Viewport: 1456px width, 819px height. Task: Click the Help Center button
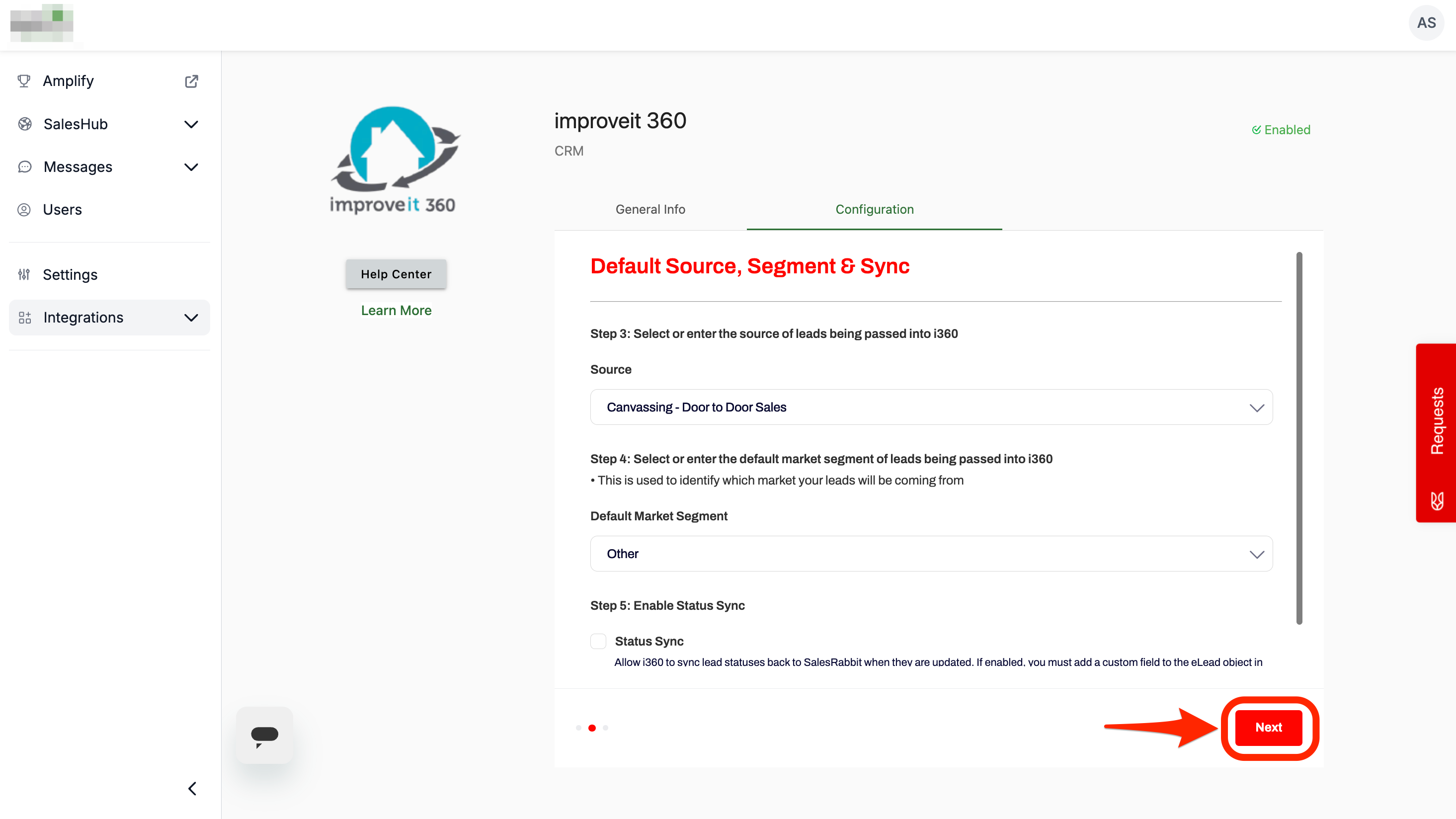point(396,274)
